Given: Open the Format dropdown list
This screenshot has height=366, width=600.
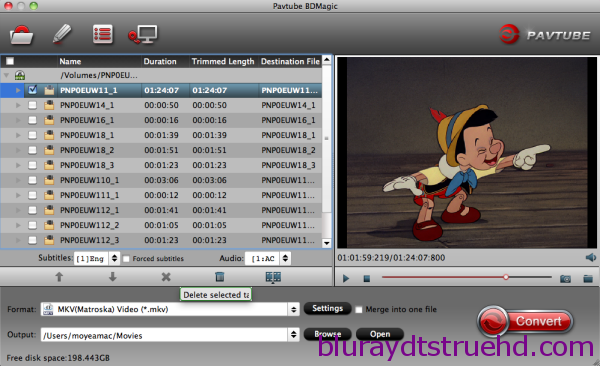Looking at the screenshot, I should [293, 309].
